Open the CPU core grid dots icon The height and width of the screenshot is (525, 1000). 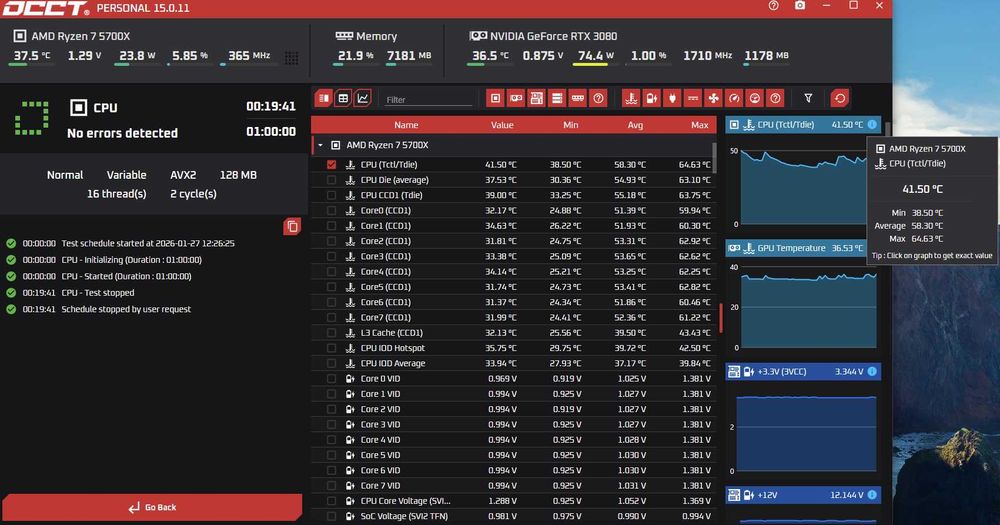pyautogui.click(x=291, y=58)
